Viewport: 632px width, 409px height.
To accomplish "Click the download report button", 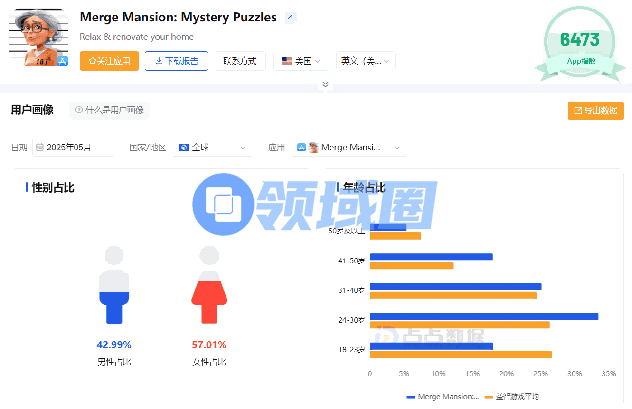I will (176, 61).
